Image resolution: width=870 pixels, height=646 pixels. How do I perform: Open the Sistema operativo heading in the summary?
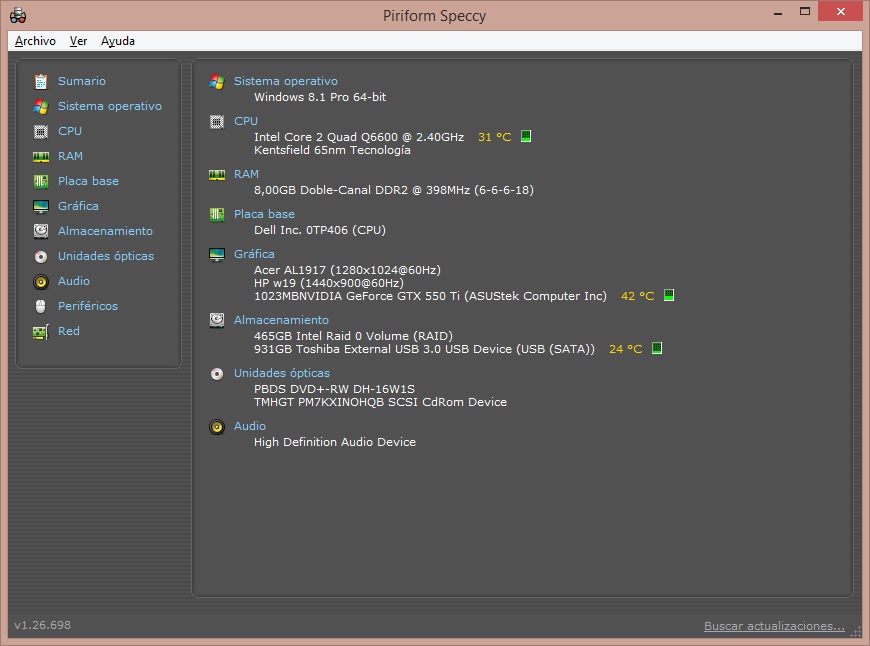click(285, 81)
